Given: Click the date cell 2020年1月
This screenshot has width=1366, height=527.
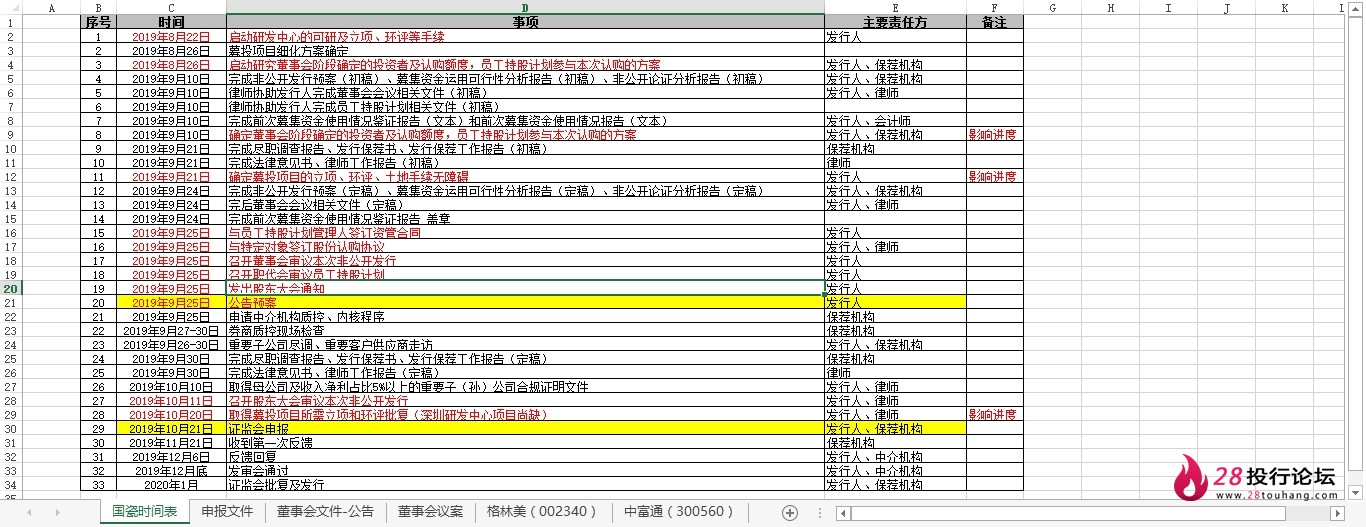Looking at the screenshot, I should click(171, 484).
